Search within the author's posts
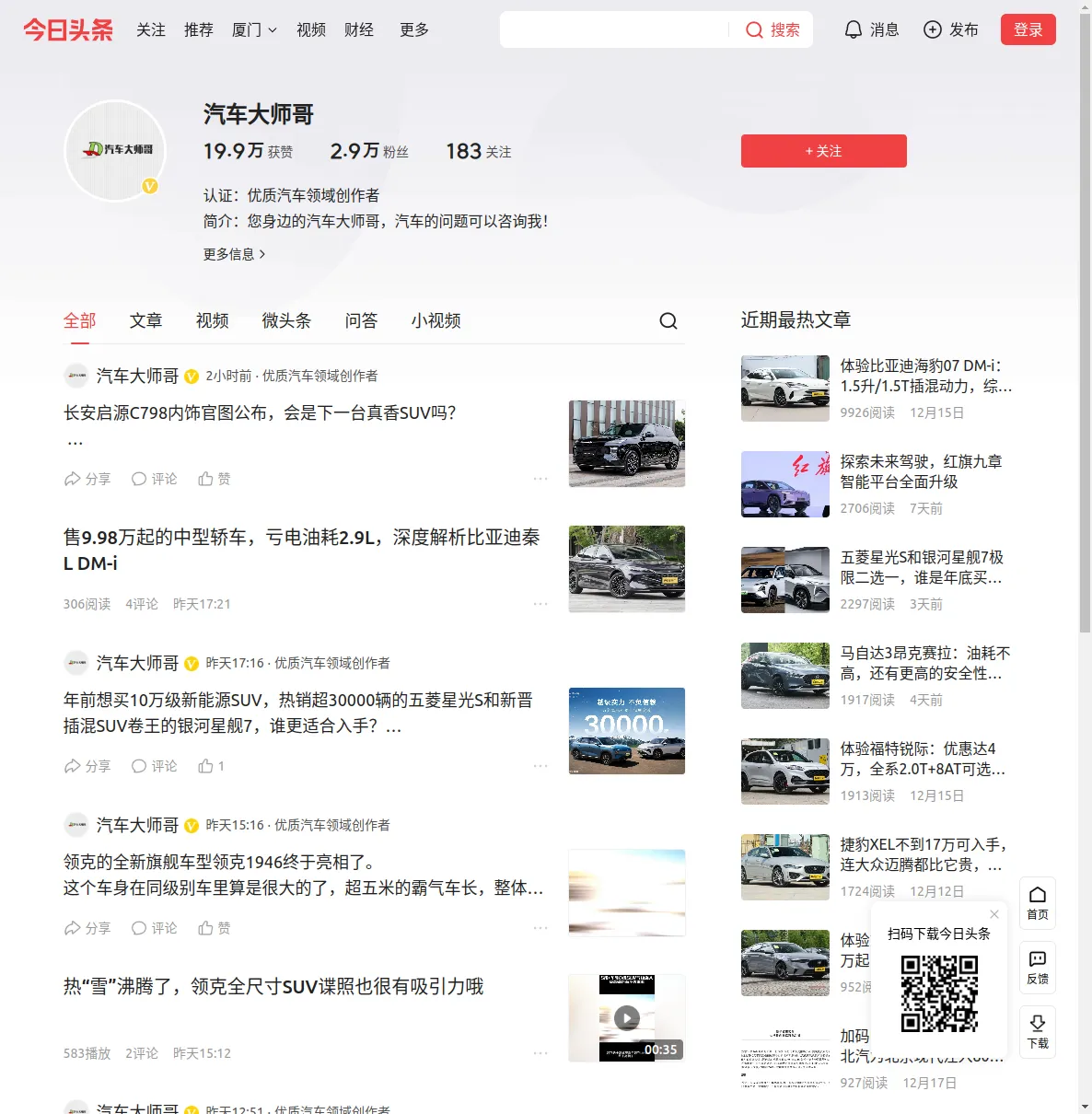 point(668,320)
